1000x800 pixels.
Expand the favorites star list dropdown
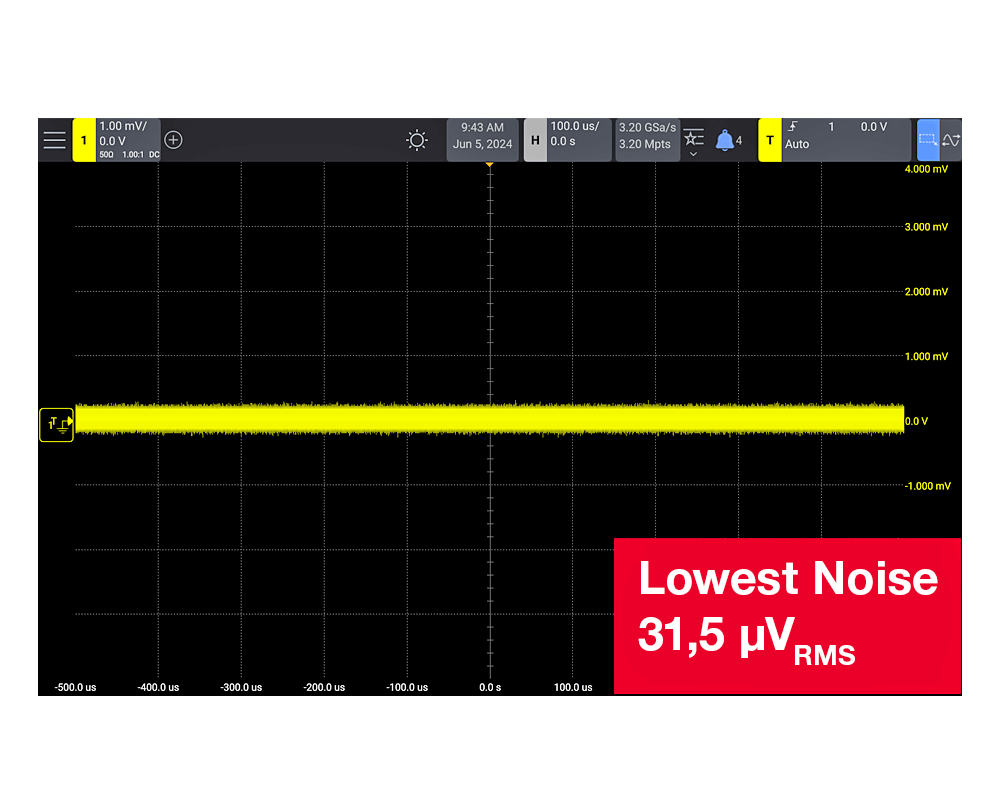[x=693, y=141]
